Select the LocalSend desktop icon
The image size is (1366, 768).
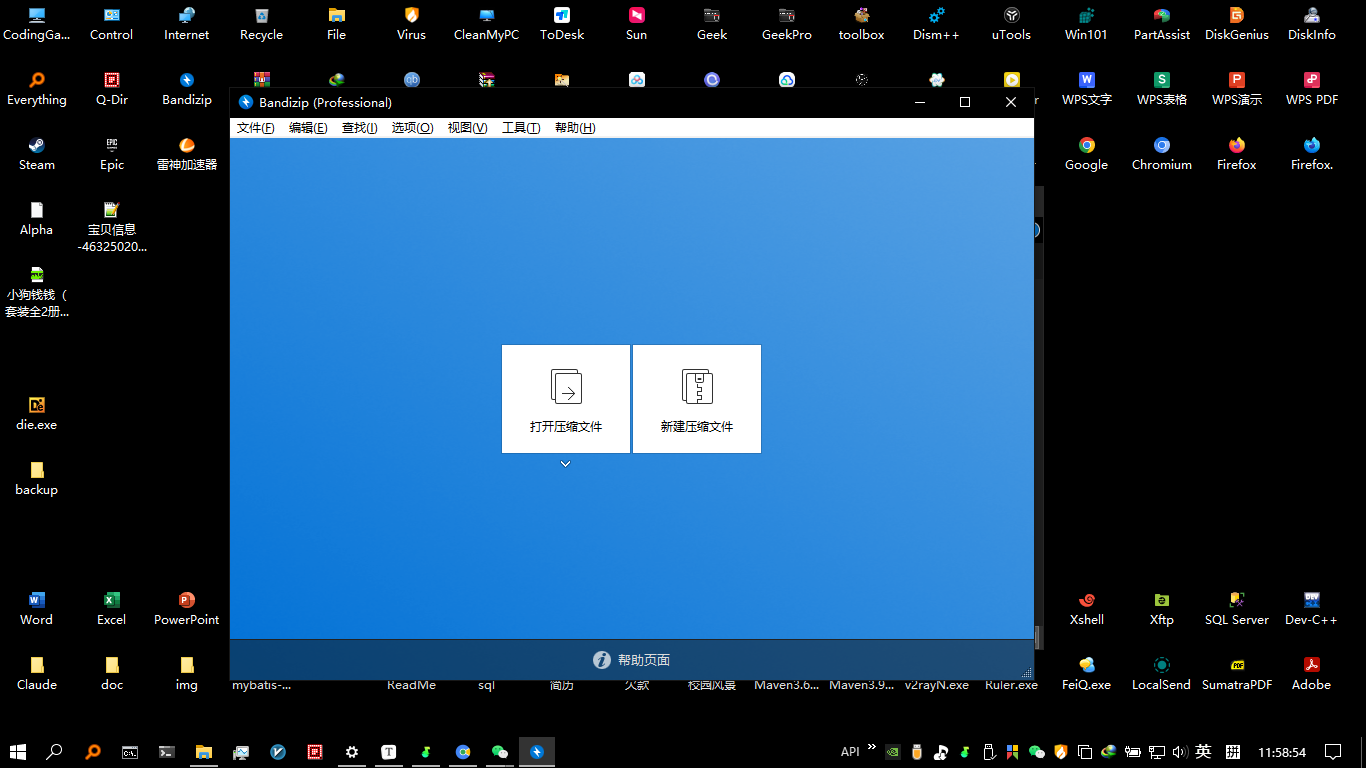click(1162, 673)
